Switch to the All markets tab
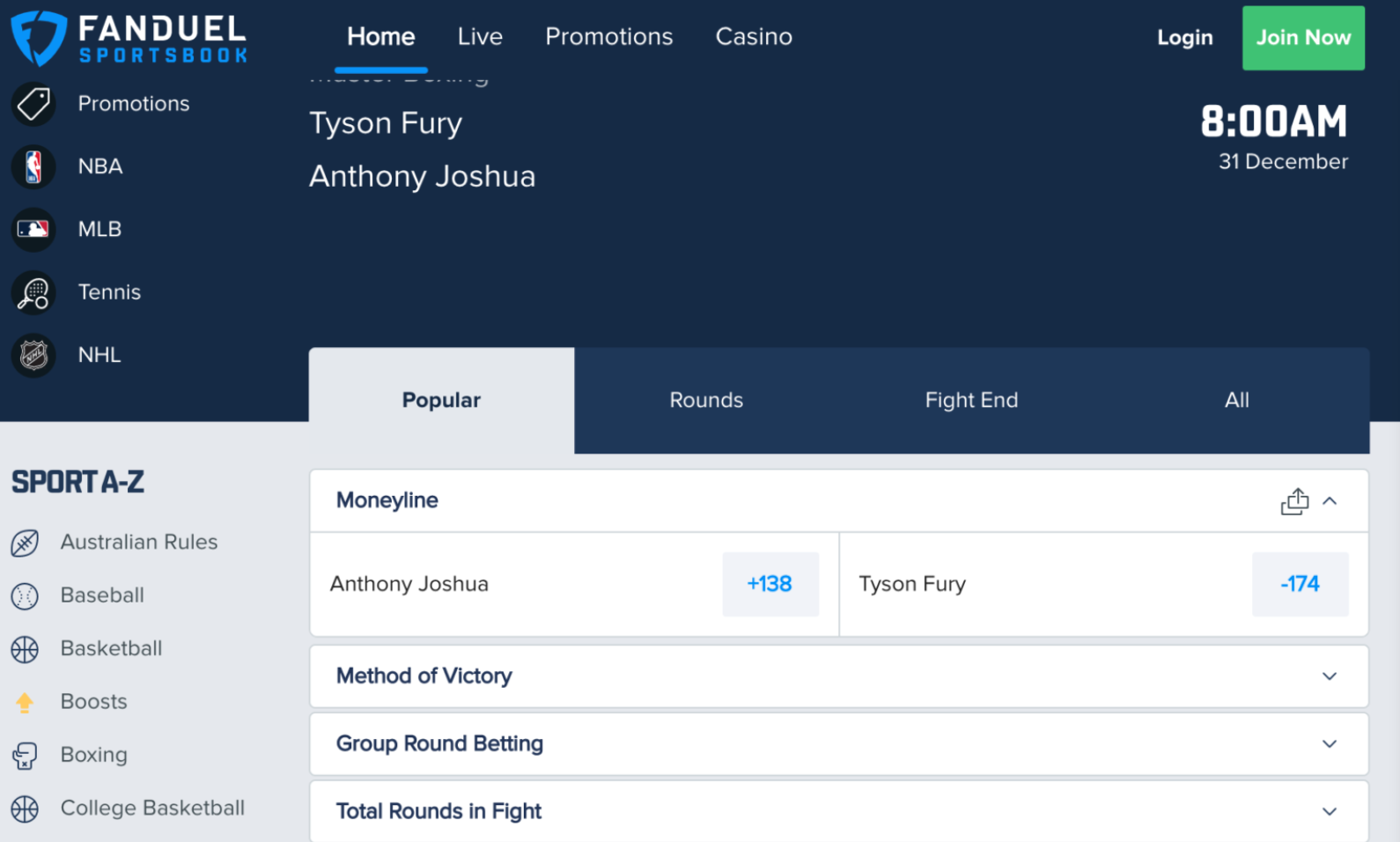This screenshot has height=842, width=1400. coord(1236,401)
